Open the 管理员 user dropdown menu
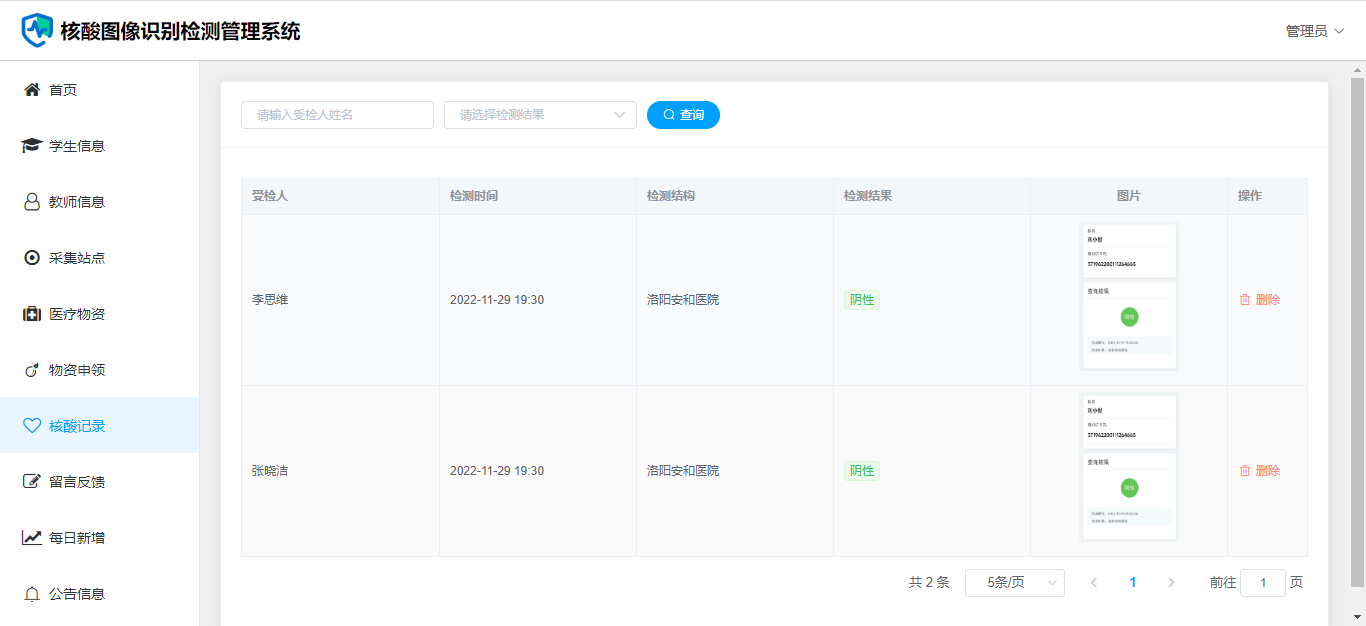Viewport: 1366px width, 626px height. coord(1314,31)
